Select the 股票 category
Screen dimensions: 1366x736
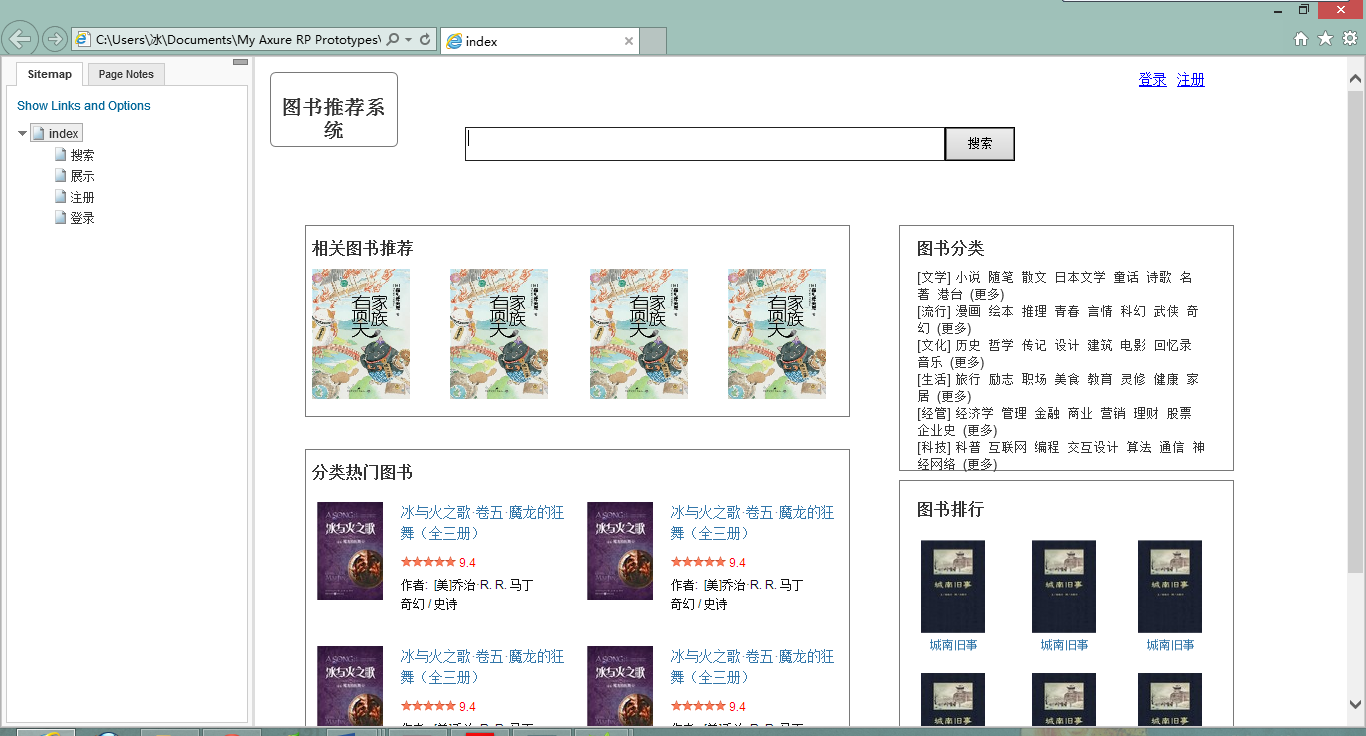tap(1179, 414)
